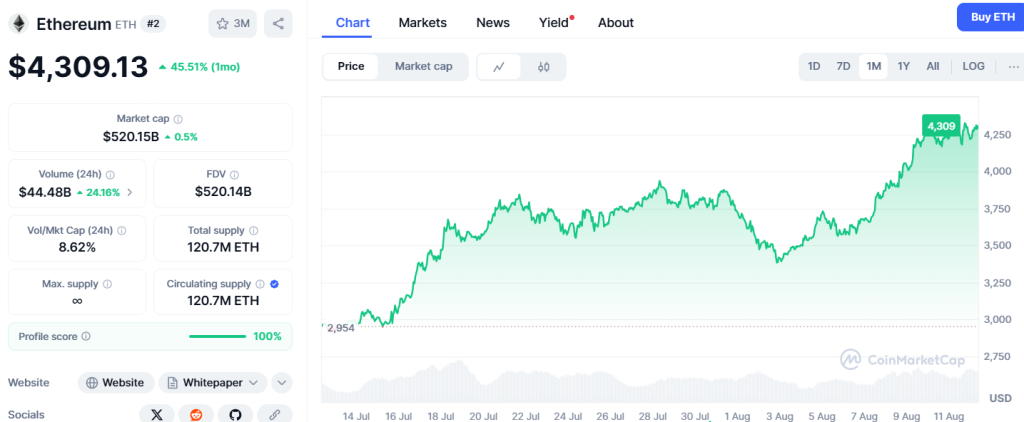Switch chart to Market cap view
This screenshot has height=422, width=1024.
(423, 67)
